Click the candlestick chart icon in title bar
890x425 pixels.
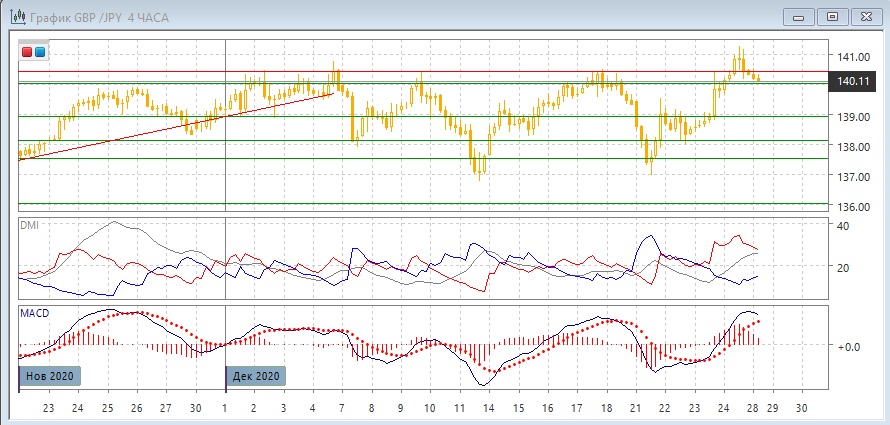pos(17,17)
